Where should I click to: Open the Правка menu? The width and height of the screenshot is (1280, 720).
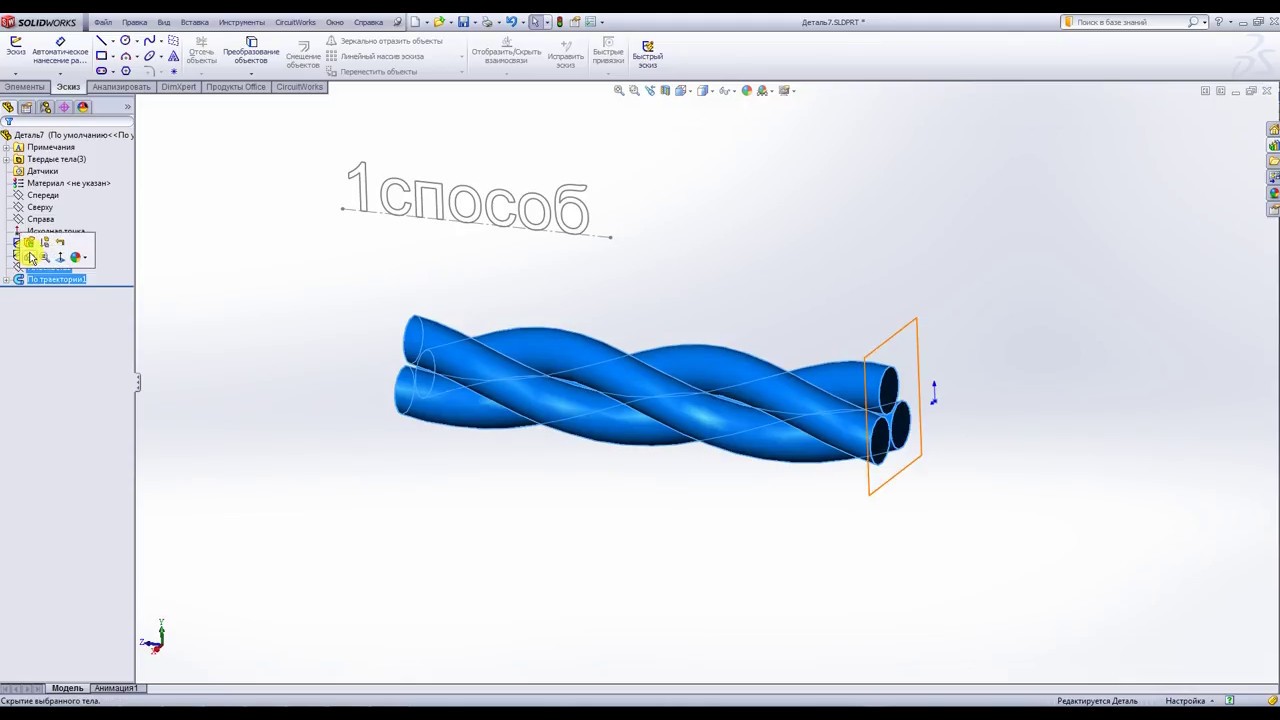tap(134, 22)
